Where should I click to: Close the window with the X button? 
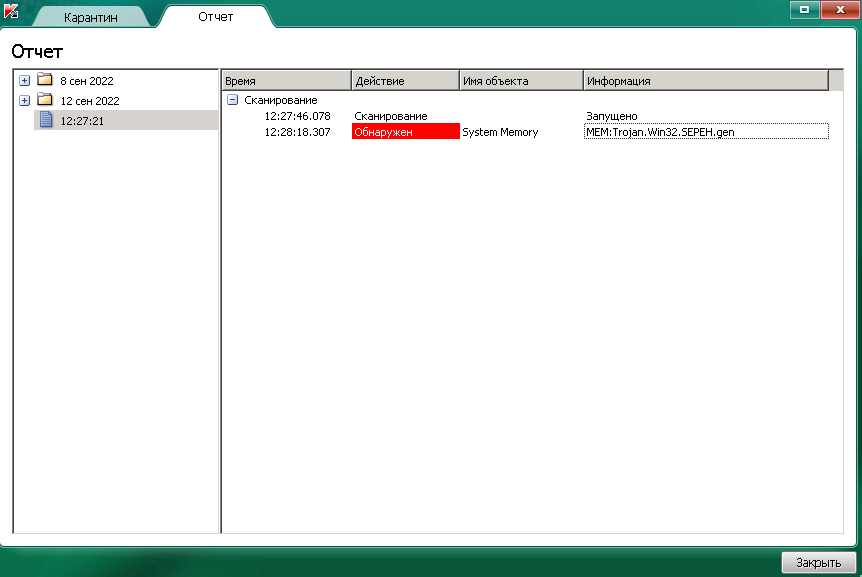[840, 9]
